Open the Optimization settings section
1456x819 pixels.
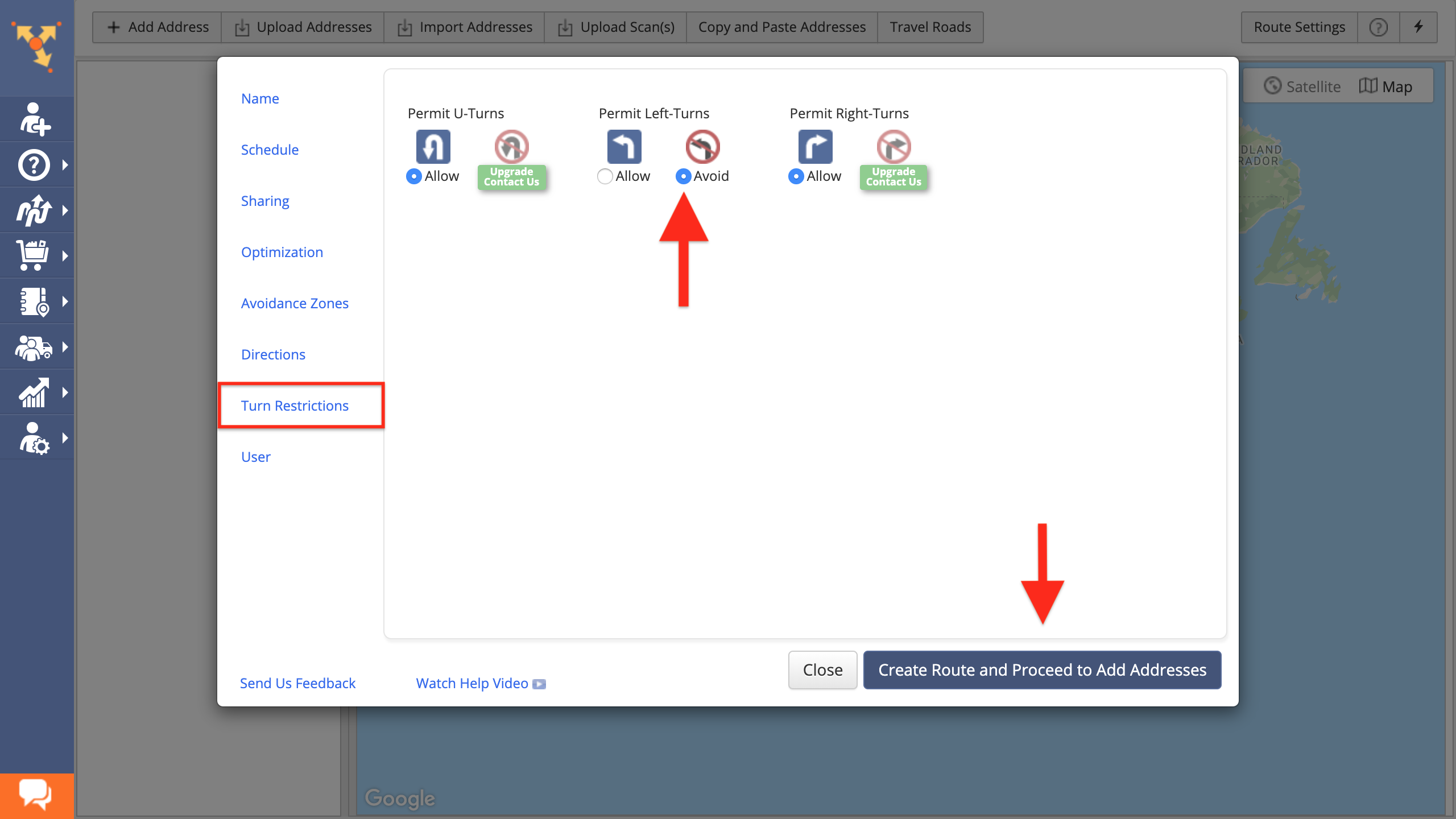point(281,252)
